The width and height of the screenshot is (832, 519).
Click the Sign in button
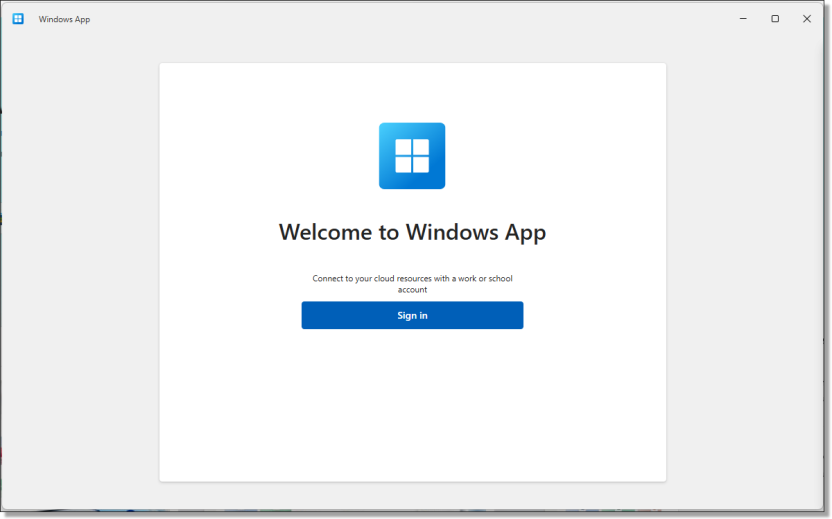(x=412, y=315)
